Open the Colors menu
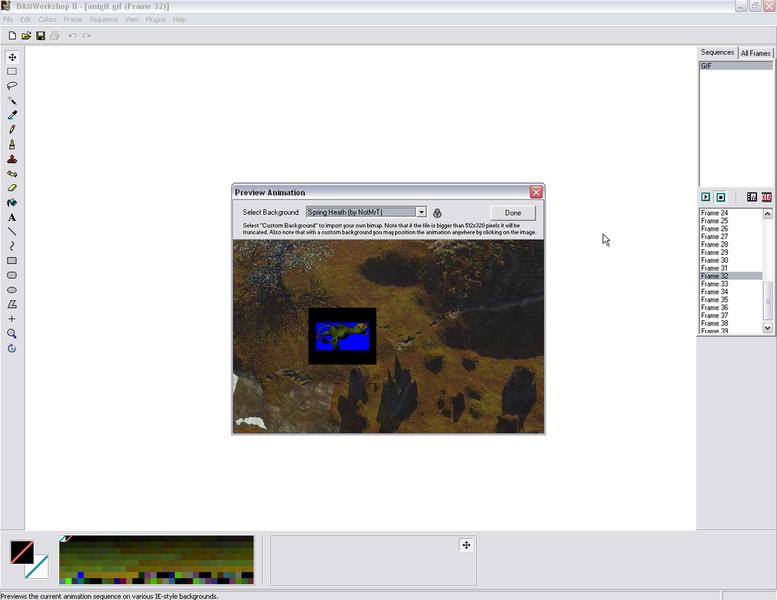This screenshot has height=600, width=777. pos(48,19)
